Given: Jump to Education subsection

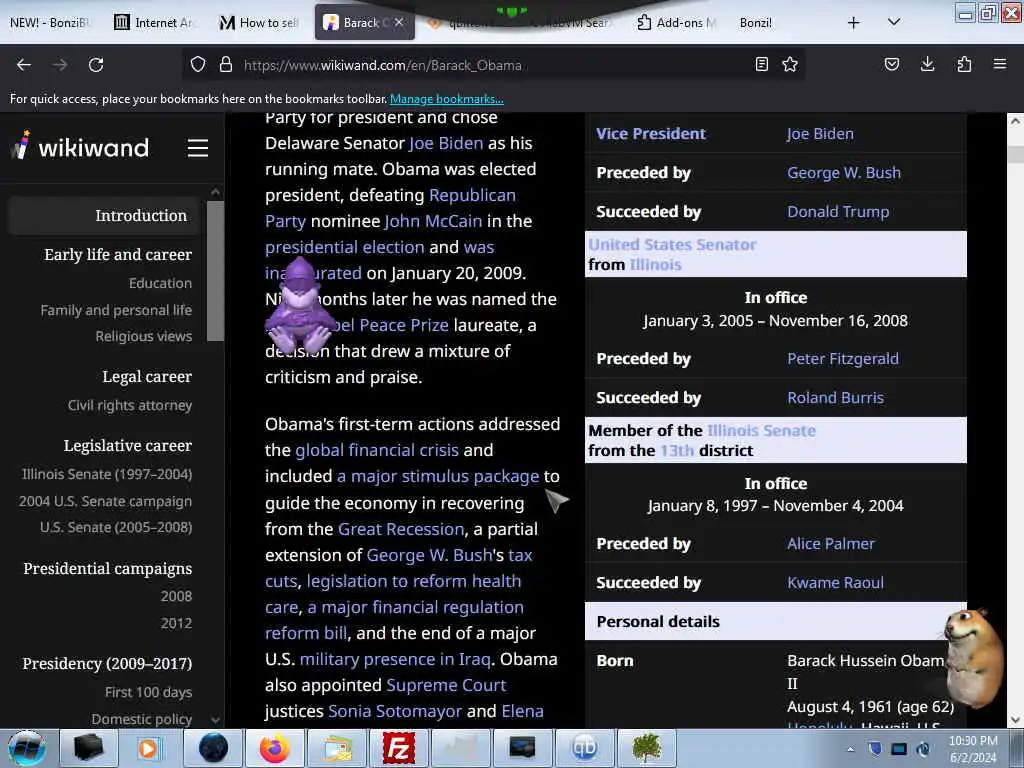Looking at the screenshot, I should pyautogui.click(x=161, y=283).
